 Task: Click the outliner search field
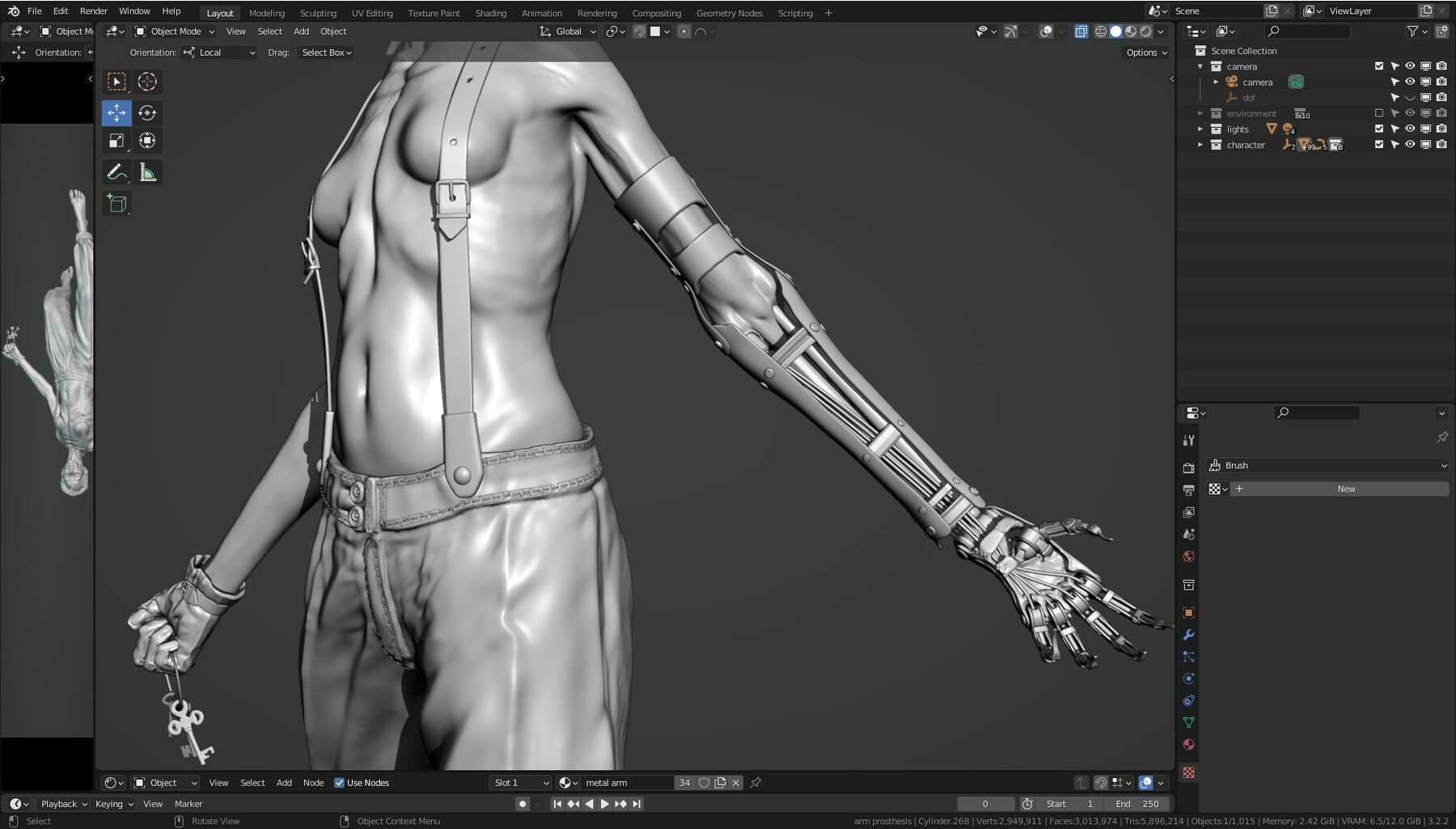(1307, 31)
